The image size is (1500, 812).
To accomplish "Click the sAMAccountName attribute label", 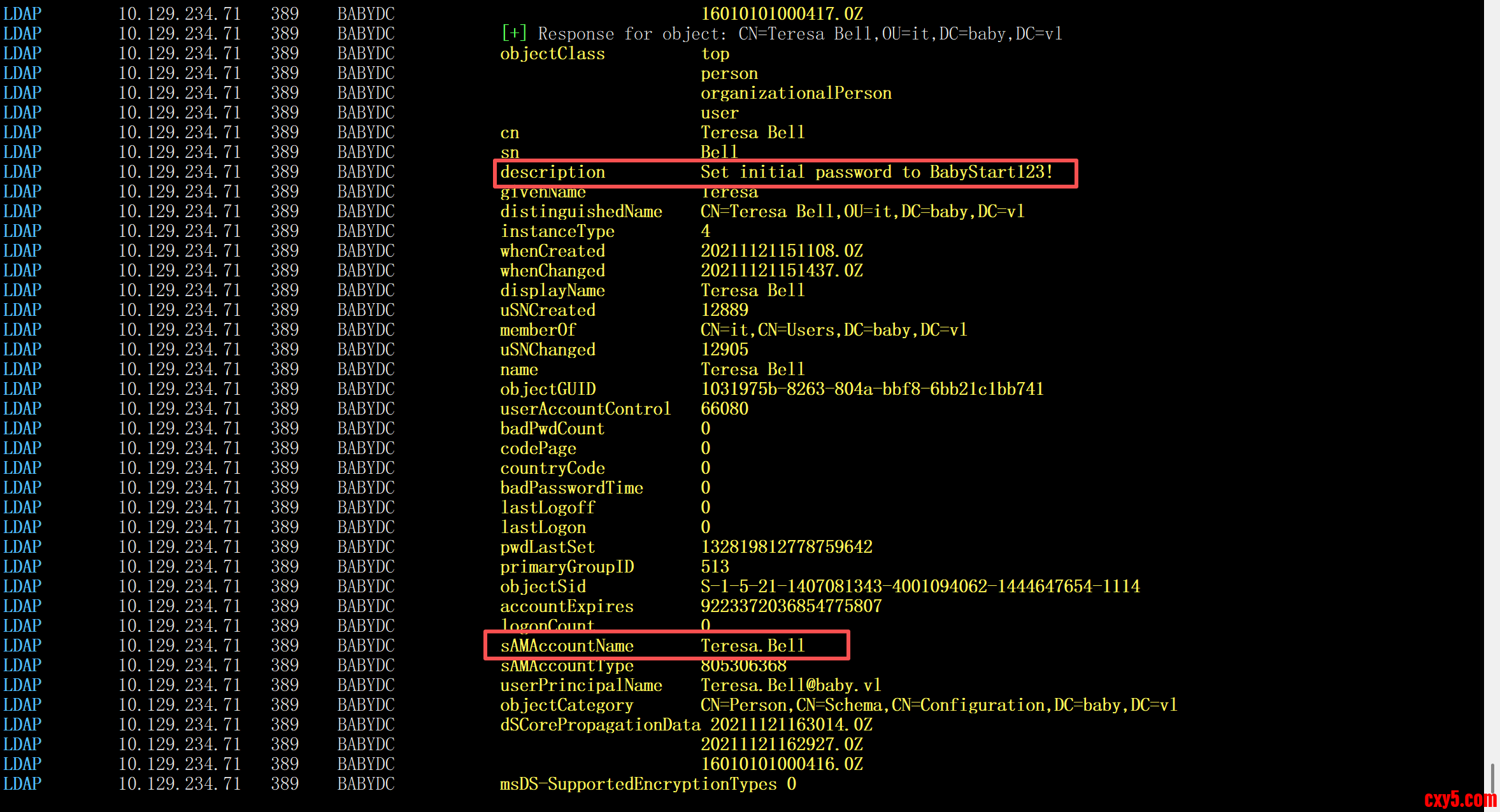I will click(566, 646).
